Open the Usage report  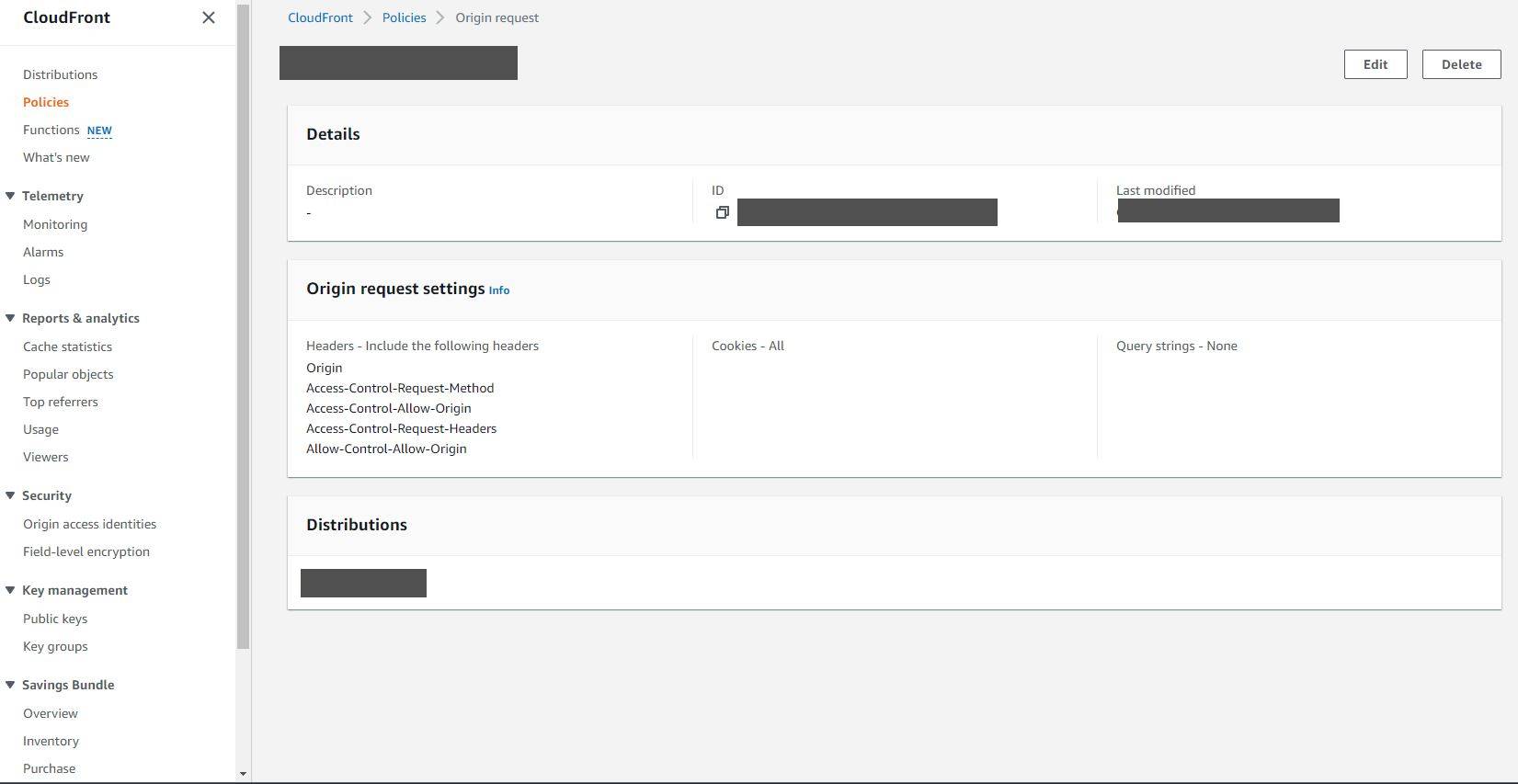pos(40,429)
